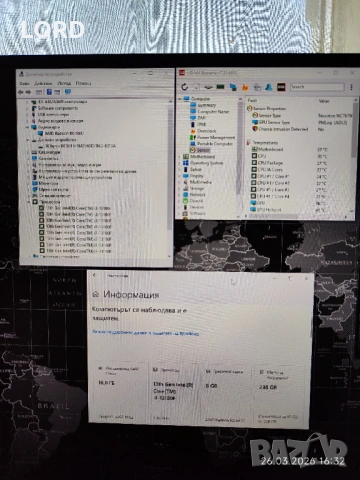This screenshot has height=480, width=360.
Task: Click back arrow in Information window
Action: [95, 275]
